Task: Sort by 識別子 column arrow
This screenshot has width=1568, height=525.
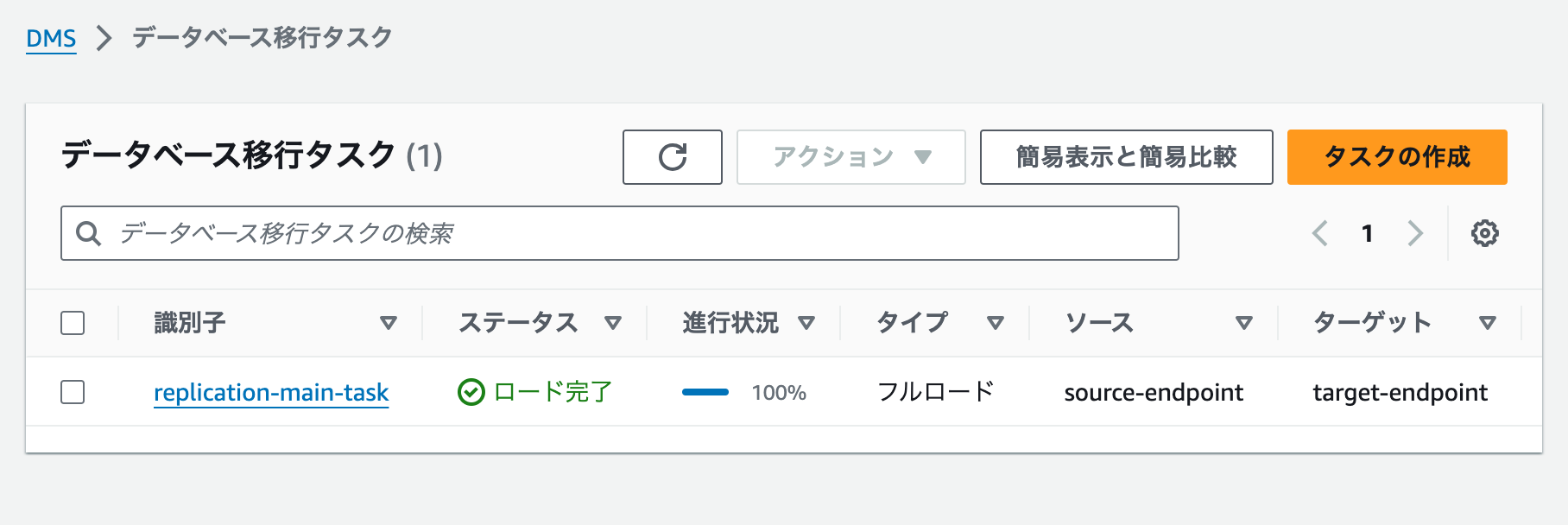Action: (x=389, y=323)
